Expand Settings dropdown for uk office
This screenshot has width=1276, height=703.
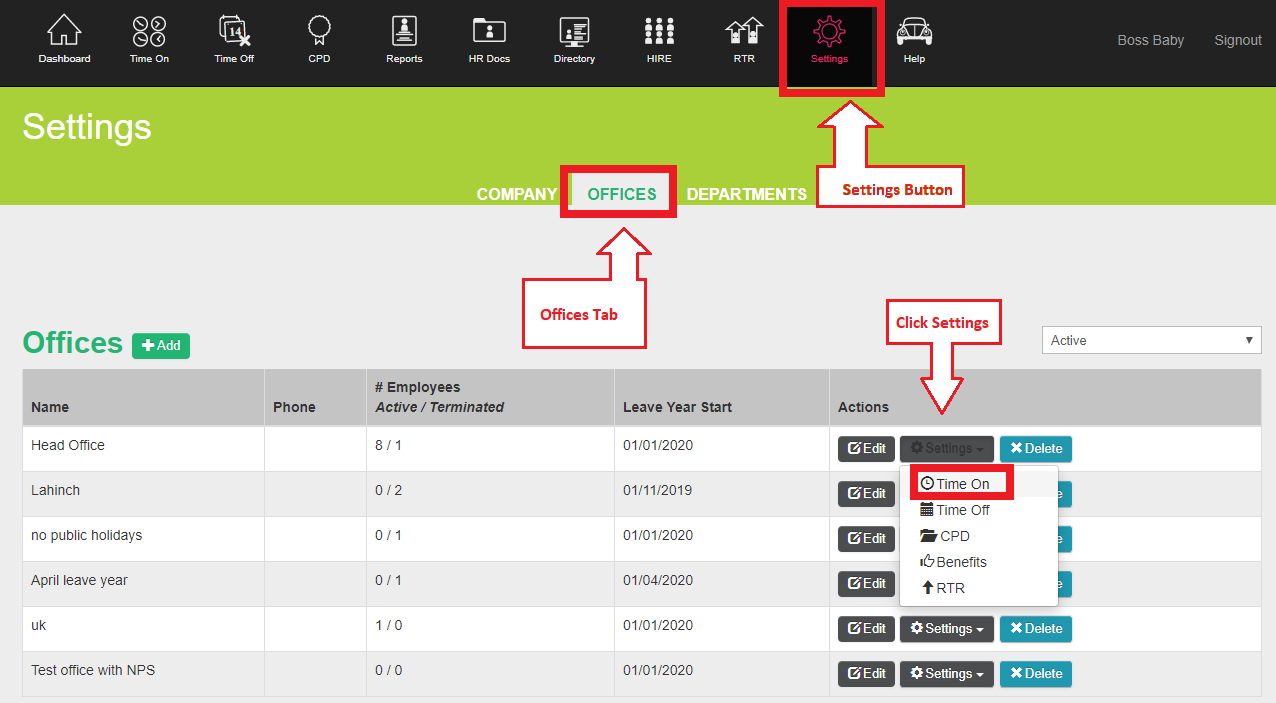click(x=946, y=629)
